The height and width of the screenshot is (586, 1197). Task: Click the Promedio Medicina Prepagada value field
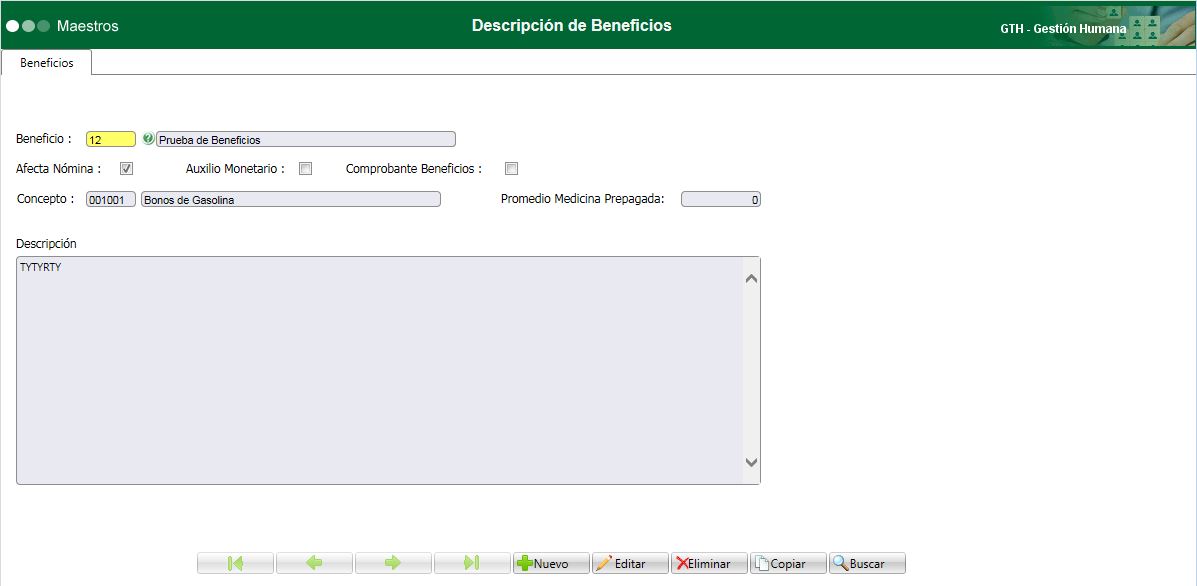click(x=721, y=200)
